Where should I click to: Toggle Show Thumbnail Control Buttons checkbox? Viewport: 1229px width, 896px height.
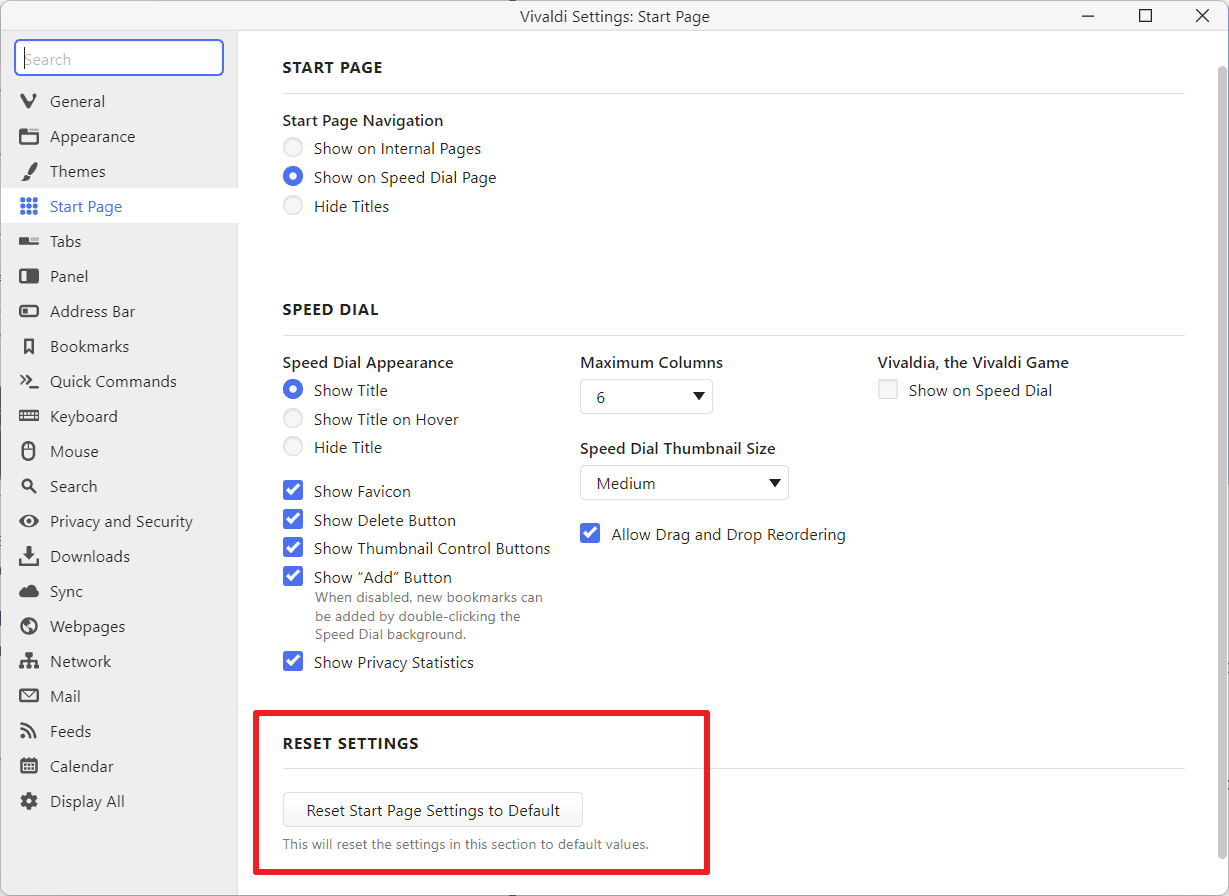click(x=293, y=548)
